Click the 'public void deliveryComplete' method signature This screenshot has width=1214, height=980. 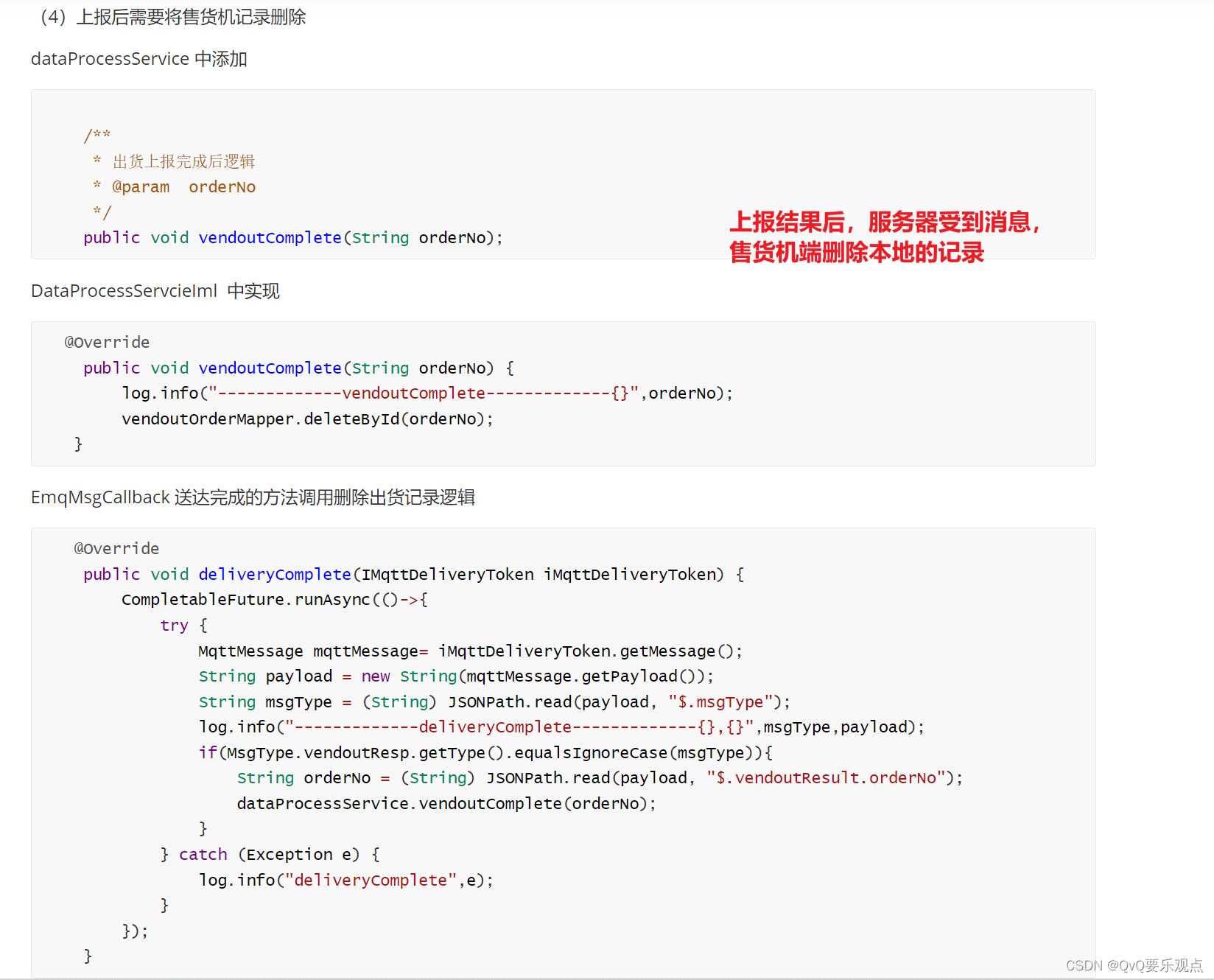tap(414, 575)
